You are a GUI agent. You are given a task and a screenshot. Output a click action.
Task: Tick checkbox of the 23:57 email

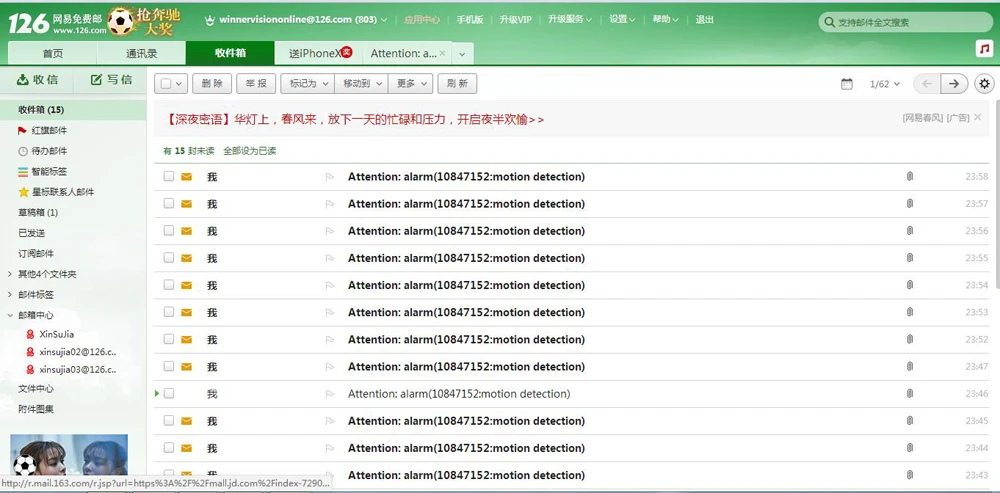click(168, 203)
